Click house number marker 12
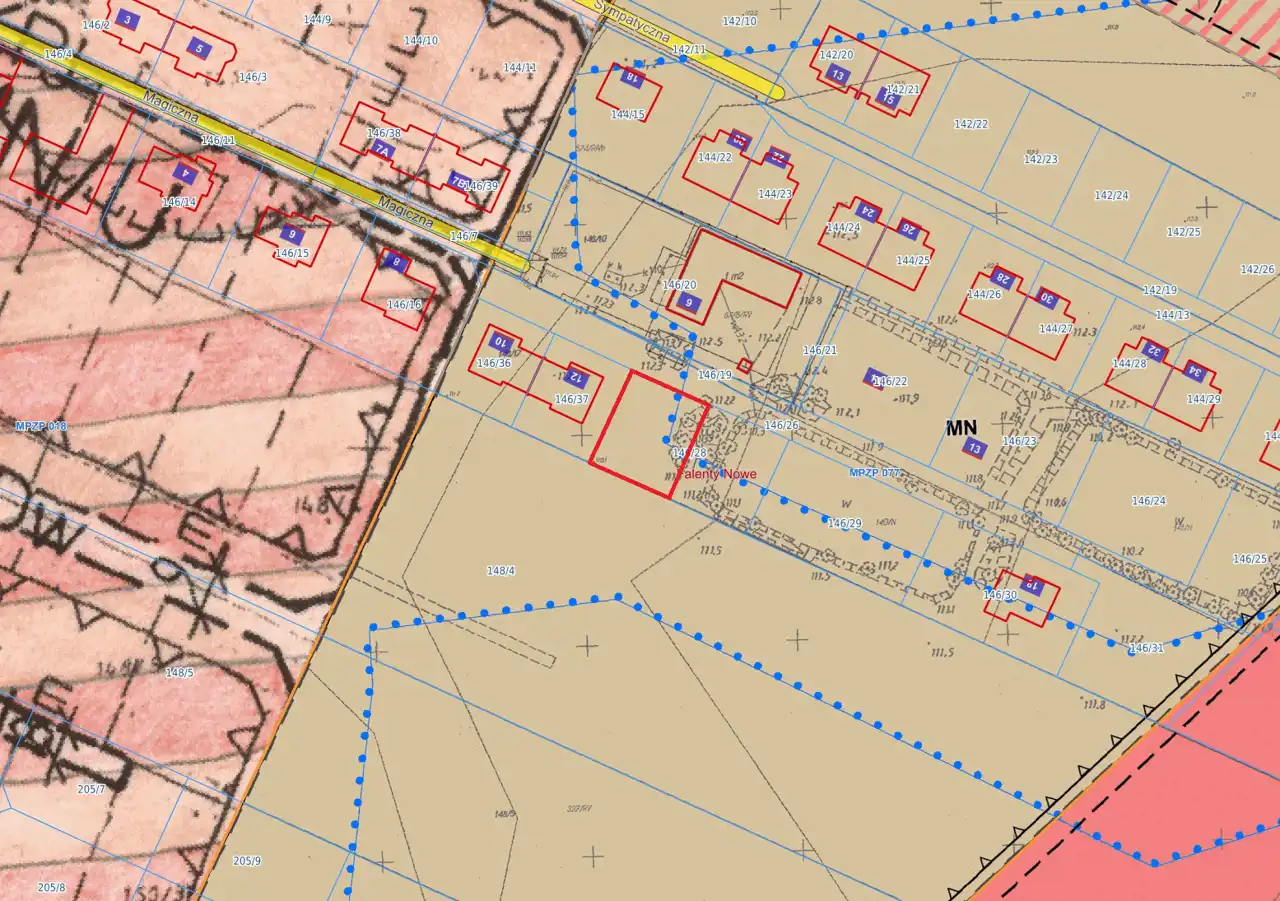1280x901 pixels. click(x=574, y=377)
